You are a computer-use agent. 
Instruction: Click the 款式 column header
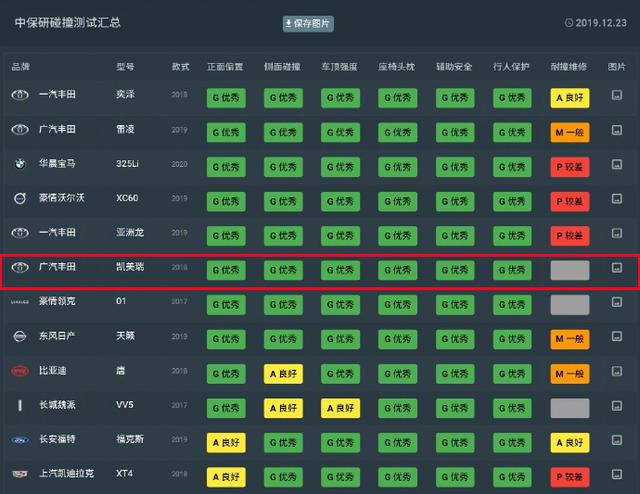(180, 67)
